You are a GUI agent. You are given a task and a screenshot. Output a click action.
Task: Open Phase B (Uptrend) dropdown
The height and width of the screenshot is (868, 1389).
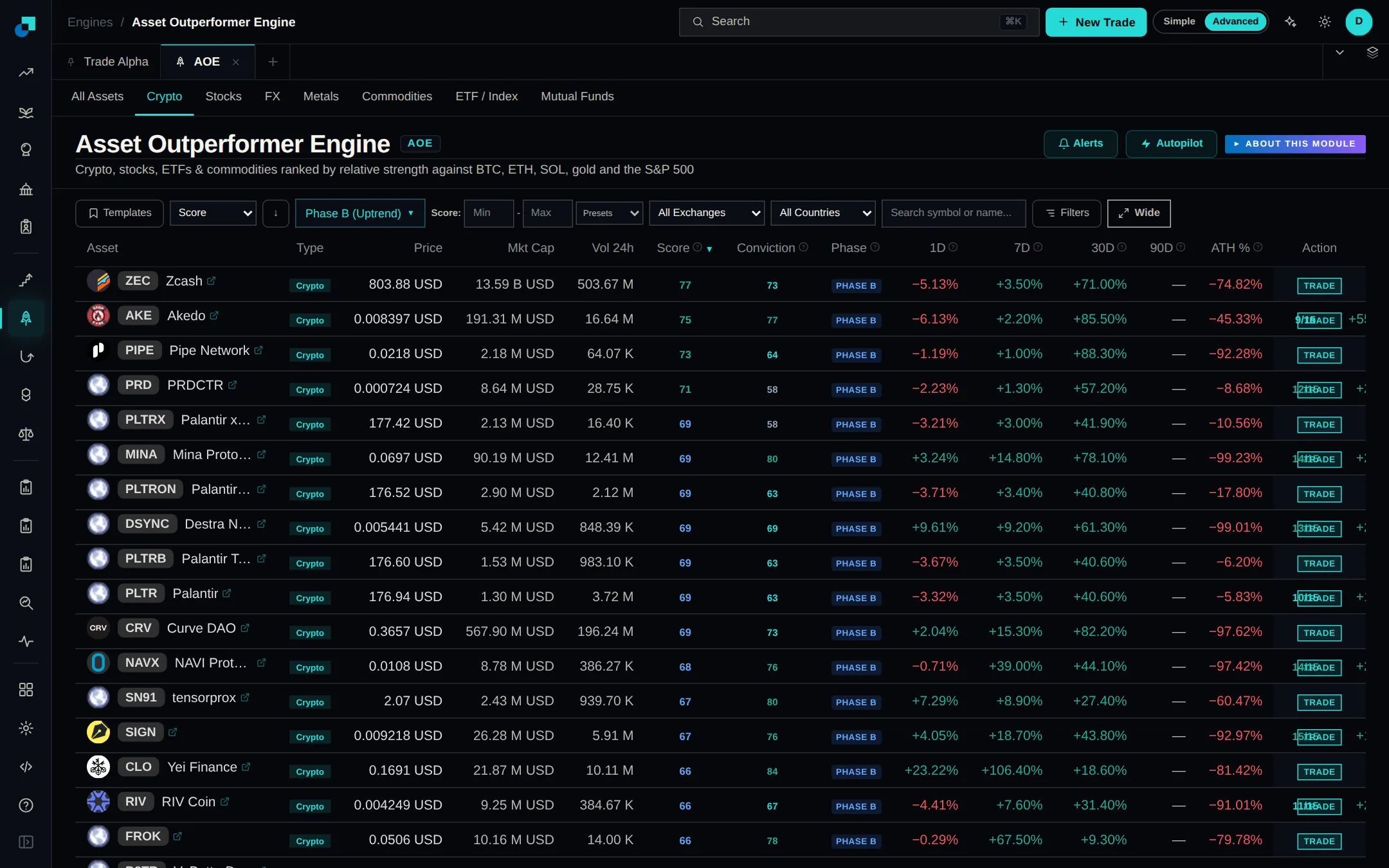360,213
